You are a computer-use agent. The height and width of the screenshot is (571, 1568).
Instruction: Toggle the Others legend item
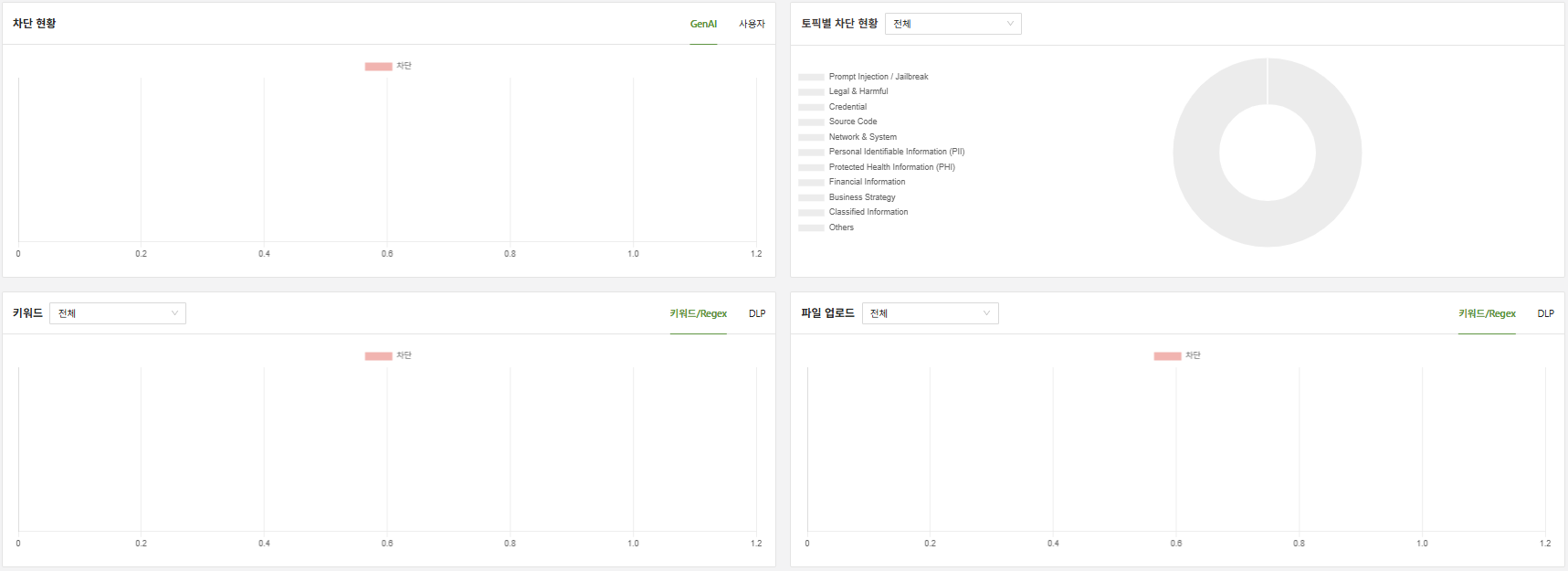pos(841,227)
